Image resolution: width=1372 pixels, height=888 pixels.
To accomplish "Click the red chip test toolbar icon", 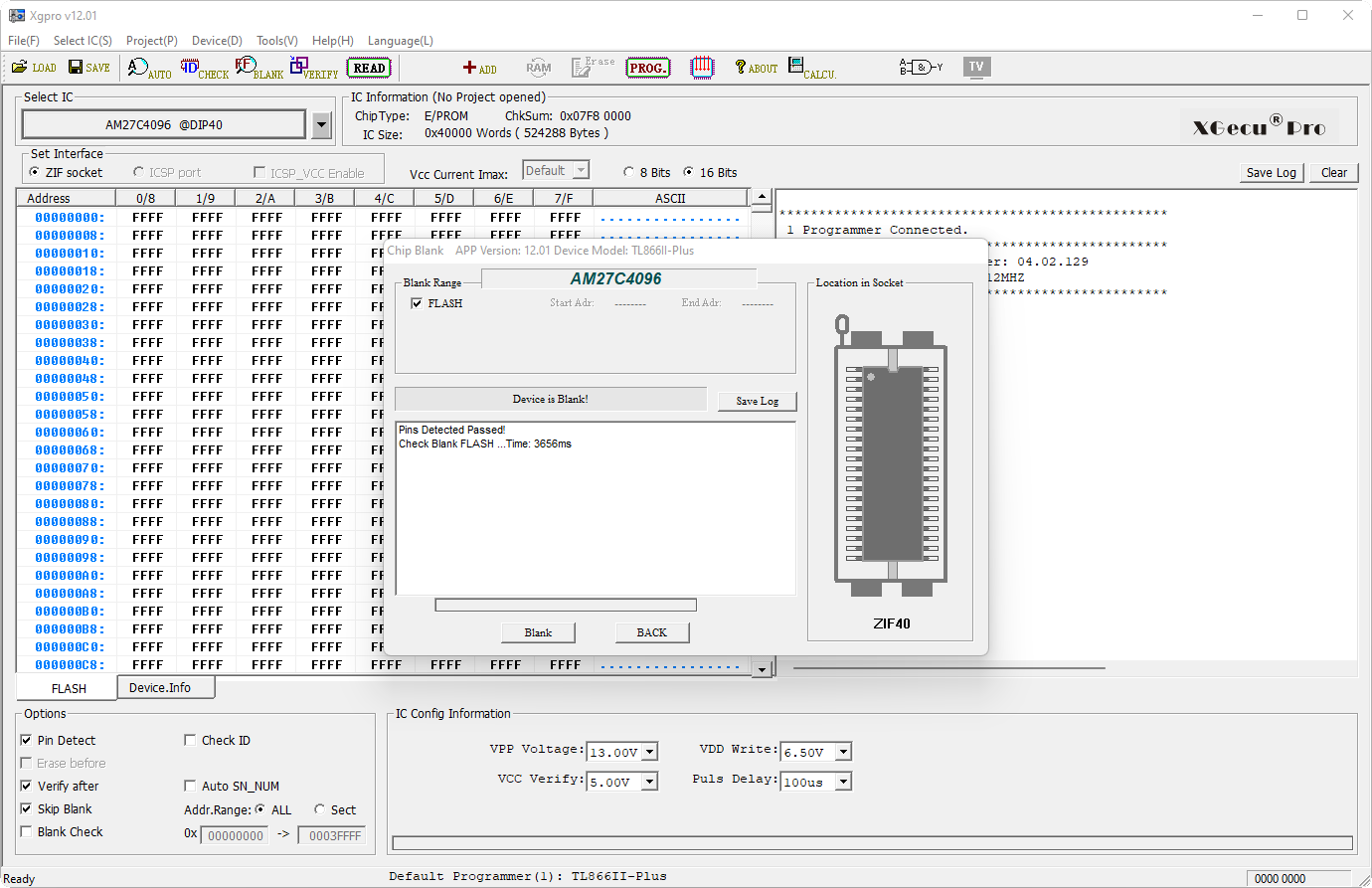I will (702, 68).
